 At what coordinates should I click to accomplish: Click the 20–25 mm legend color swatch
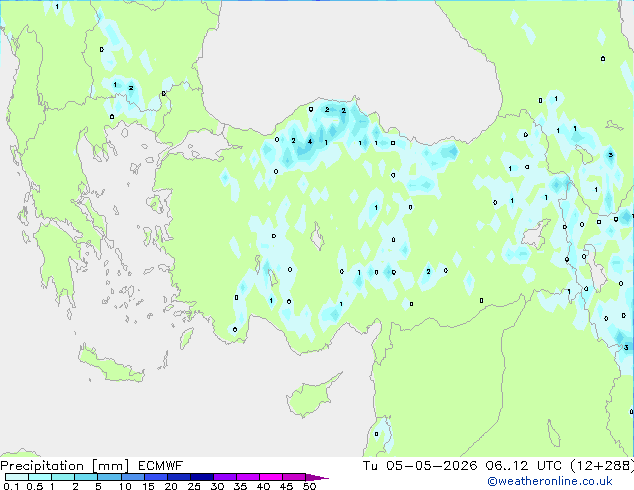coord(178,477)
